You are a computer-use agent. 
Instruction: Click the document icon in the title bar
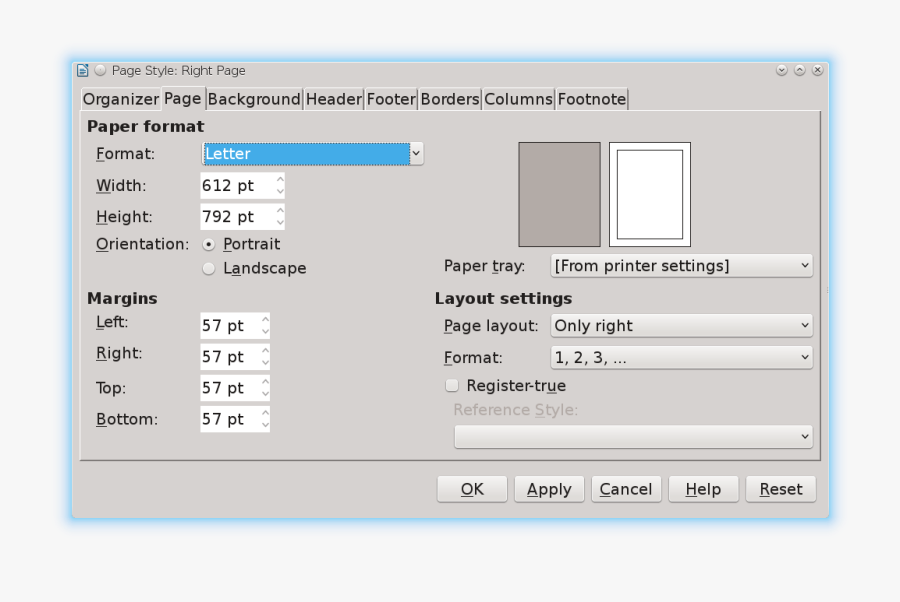click(x=82, y=70)
